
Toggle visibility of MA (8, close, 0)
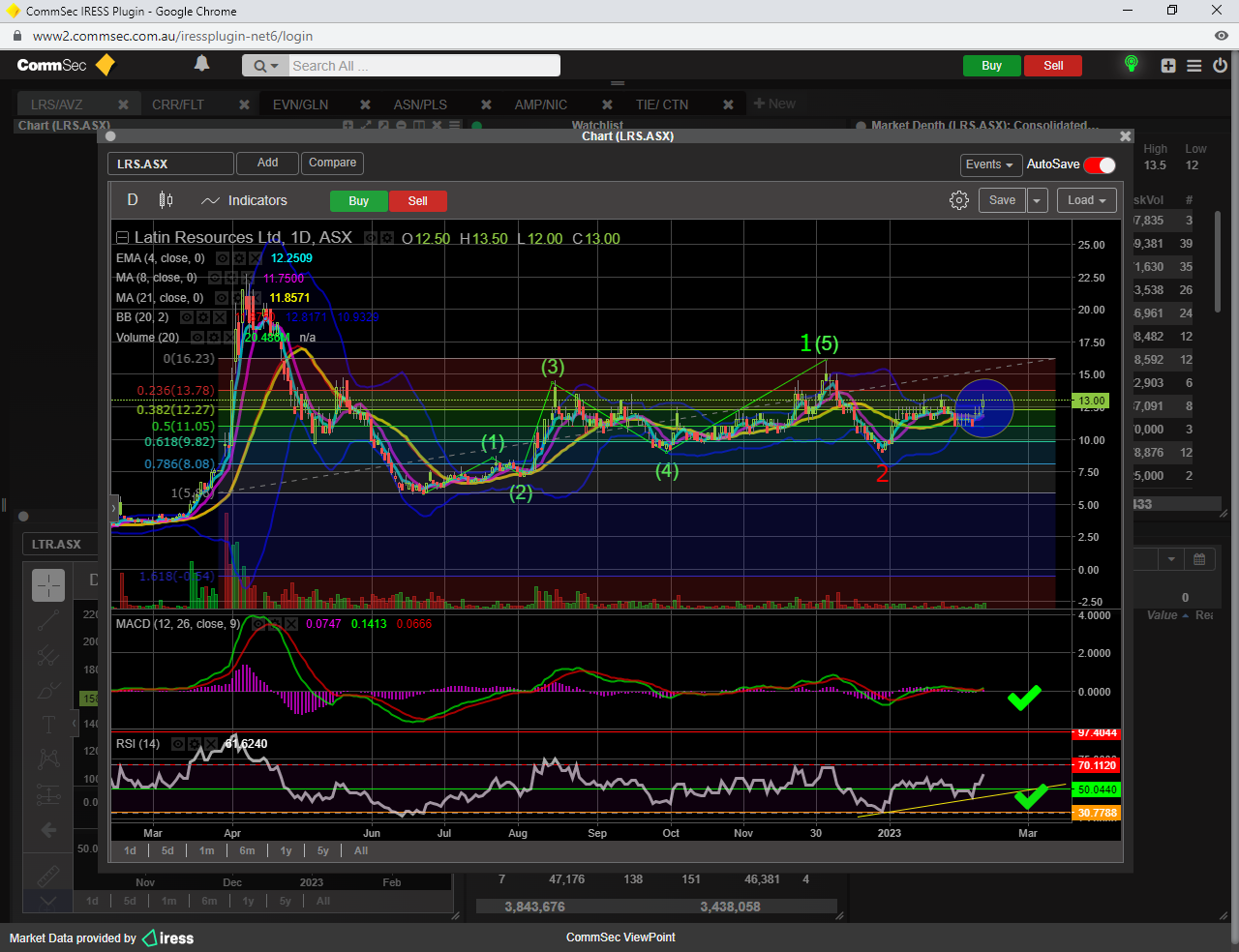point(215,278)
